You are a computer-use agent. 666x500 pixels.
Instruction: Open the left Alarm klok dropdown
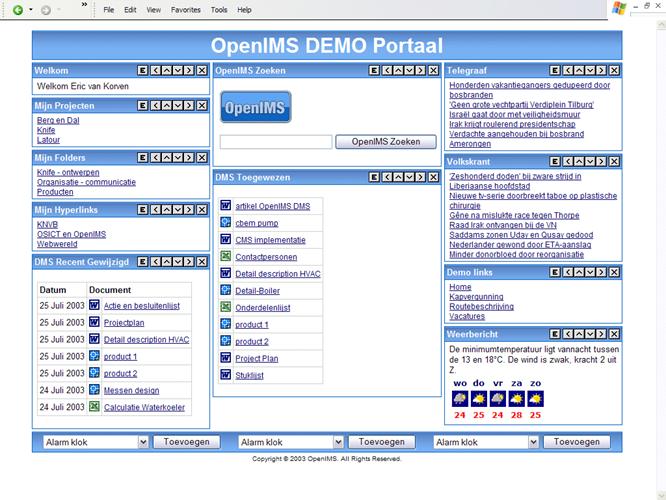tap(143, 441)
